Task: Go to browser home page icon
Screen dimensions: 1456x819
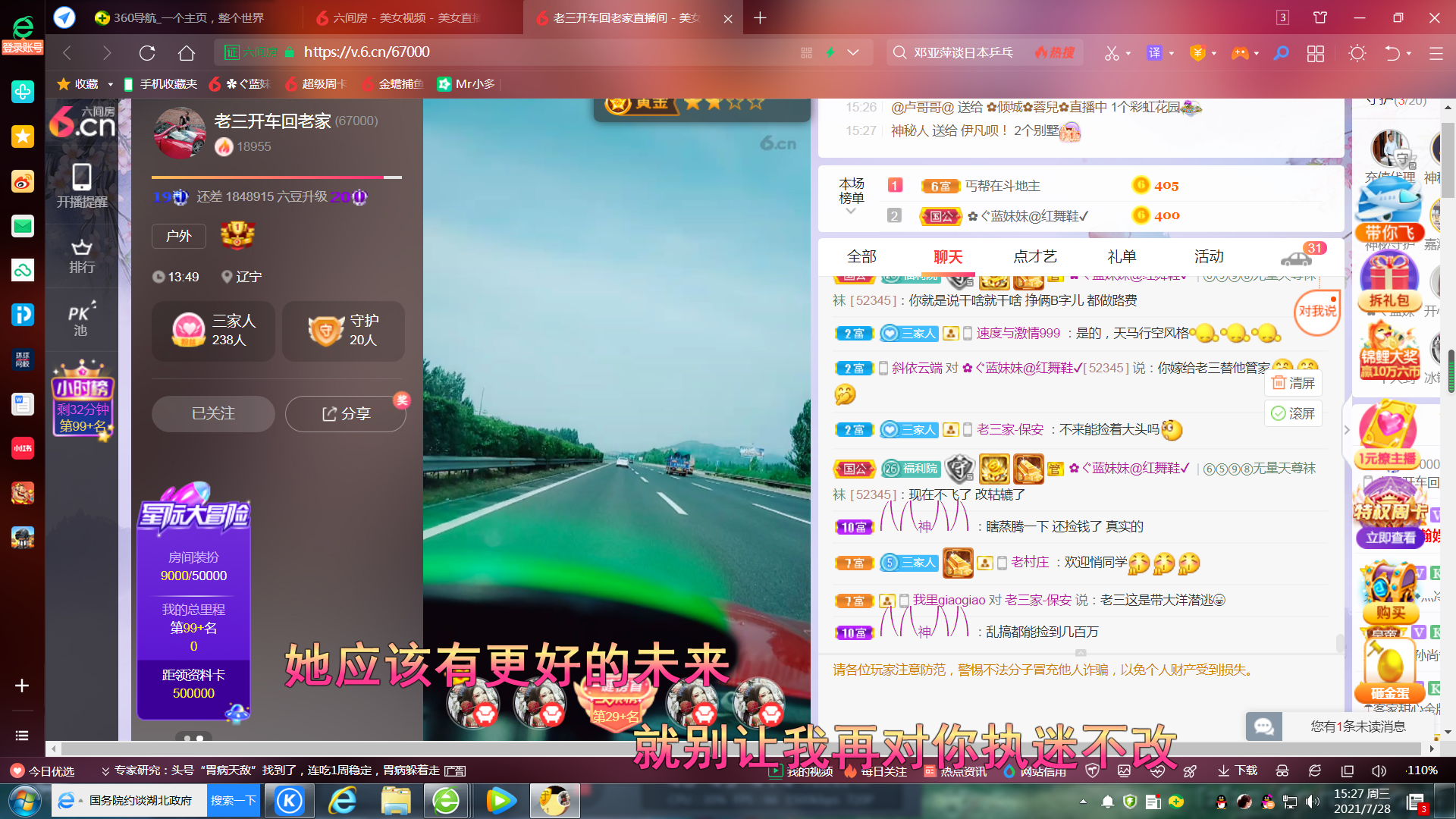Action: coord(187,52)
